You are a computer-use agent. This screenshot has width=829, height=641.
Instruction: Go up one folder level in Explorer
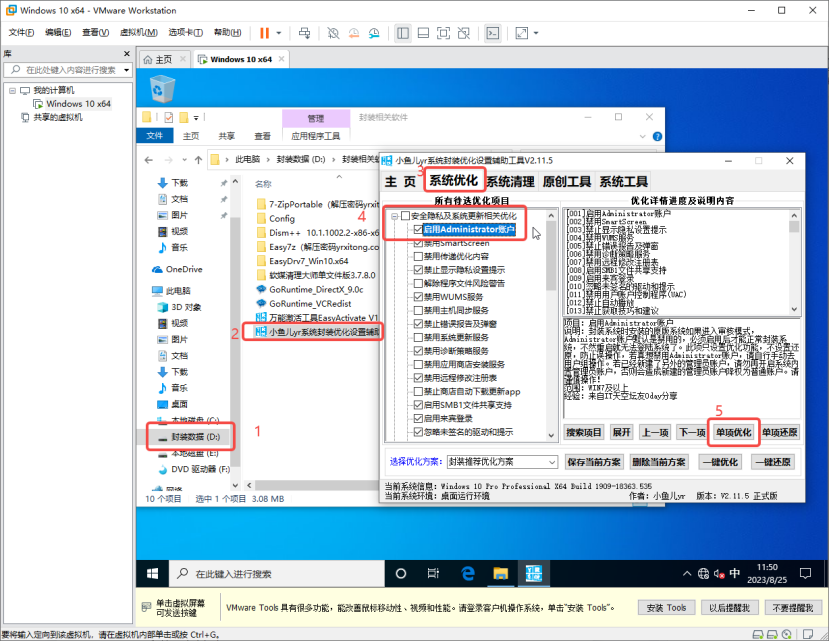tap(198, 160)
